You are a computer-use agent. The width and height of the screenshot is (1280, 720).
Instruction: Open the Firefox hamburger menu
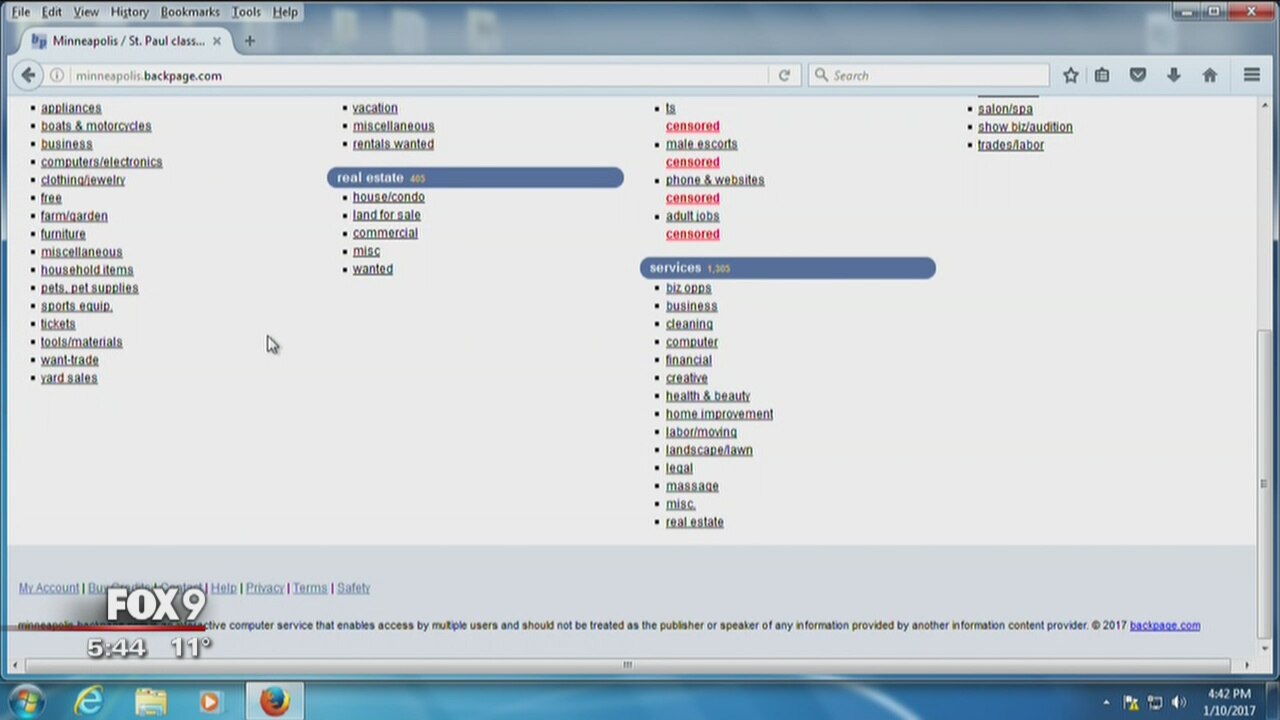pyautogui.click(x=1251, y=75)
